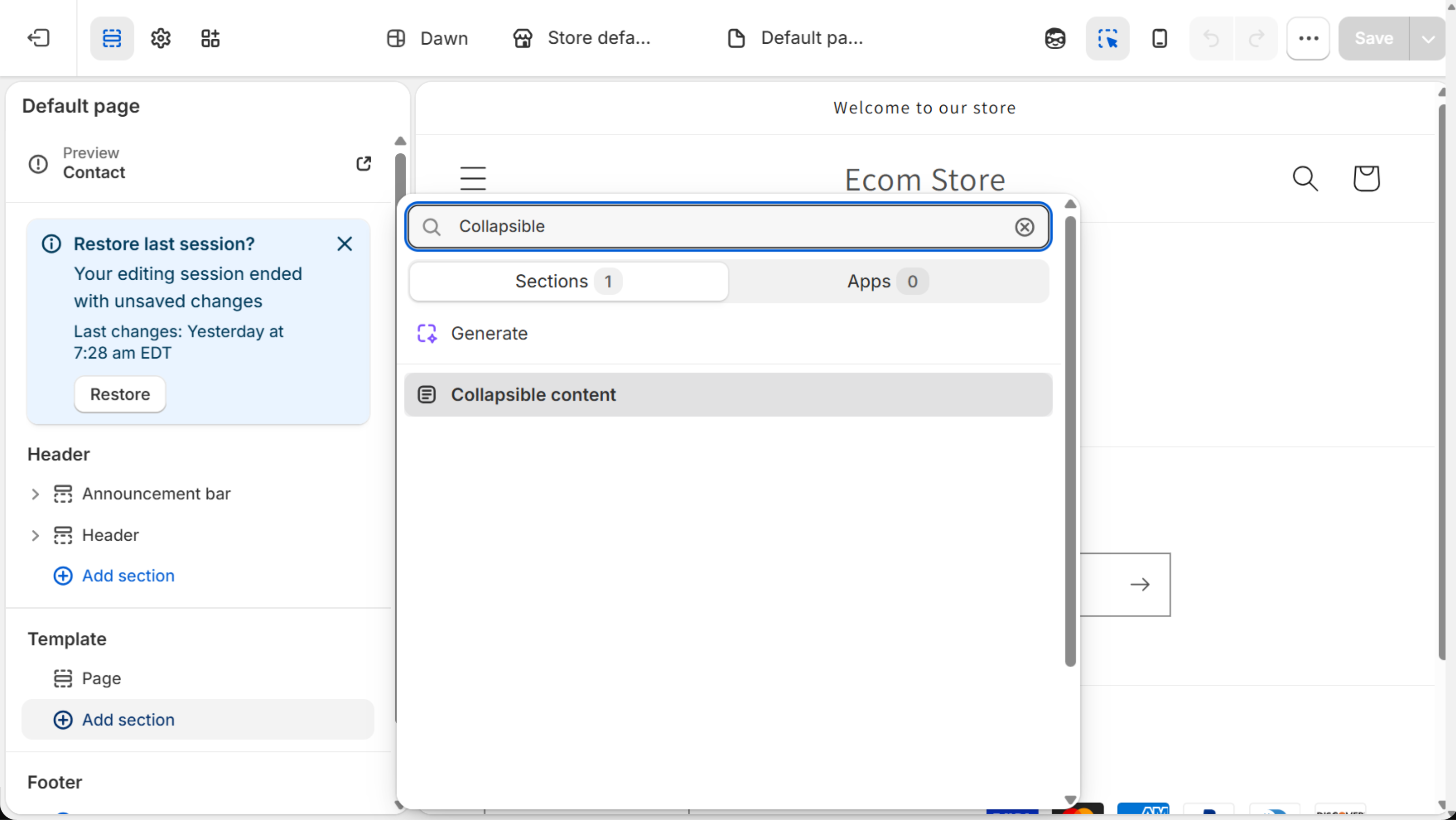Click the store search magnifier icon
The height and width of the screenshot is (820, 1456).
click(x=1305, y=179)
